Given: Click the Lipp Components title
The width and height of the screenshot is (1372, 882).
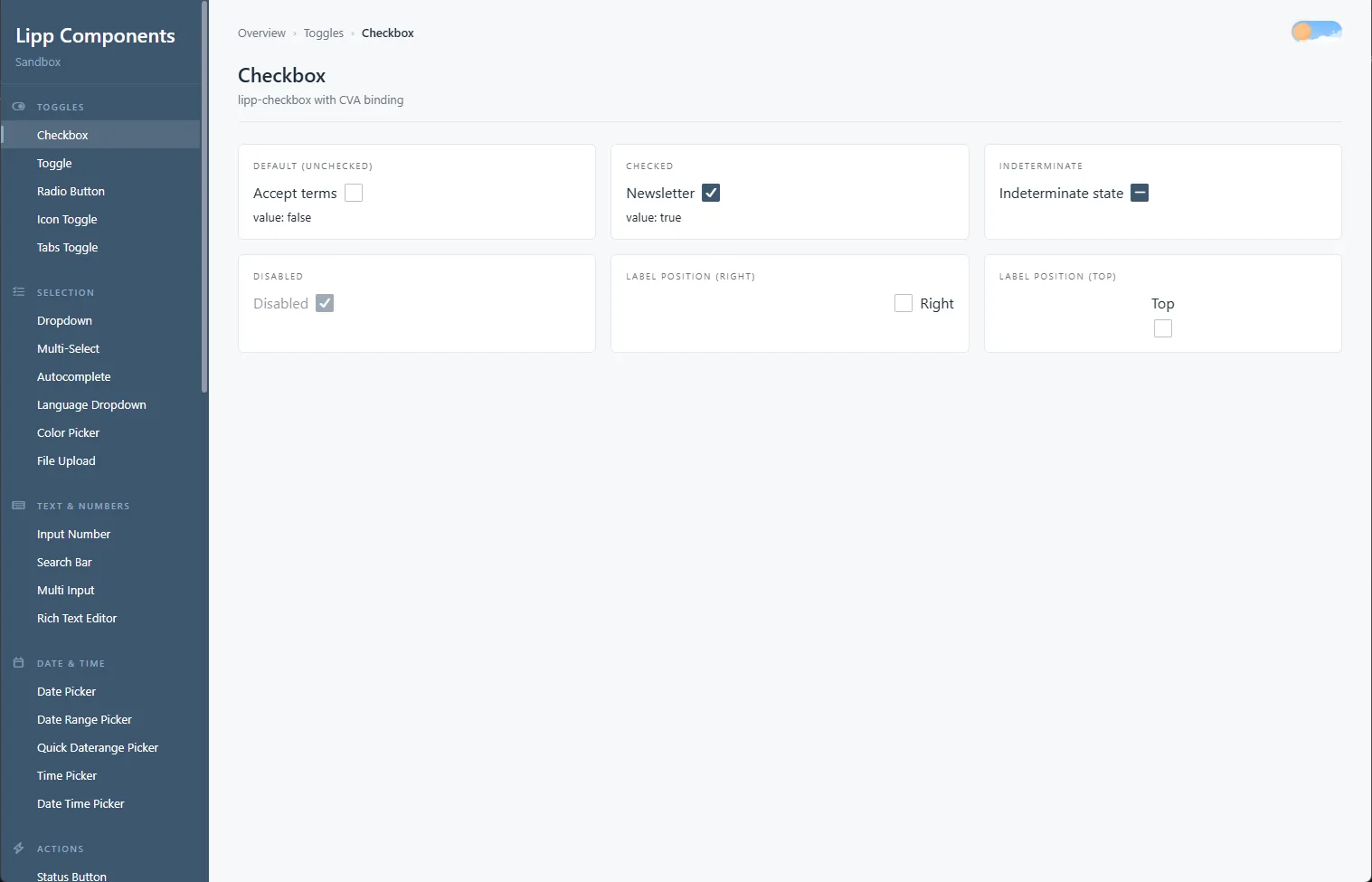Looking at the screenshot, I should click(95, 36).
